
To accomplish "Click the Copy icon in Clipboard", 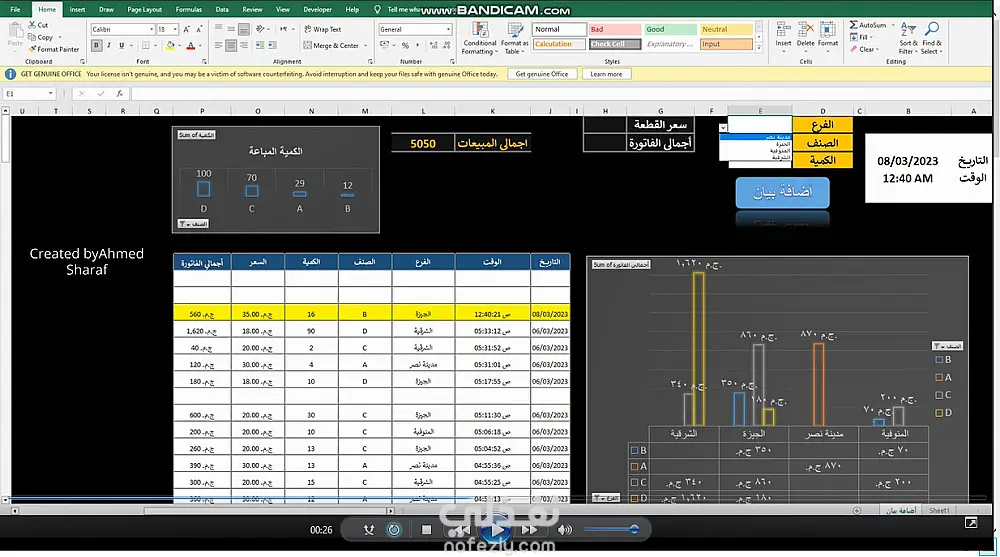I will [x=32, y=37].
